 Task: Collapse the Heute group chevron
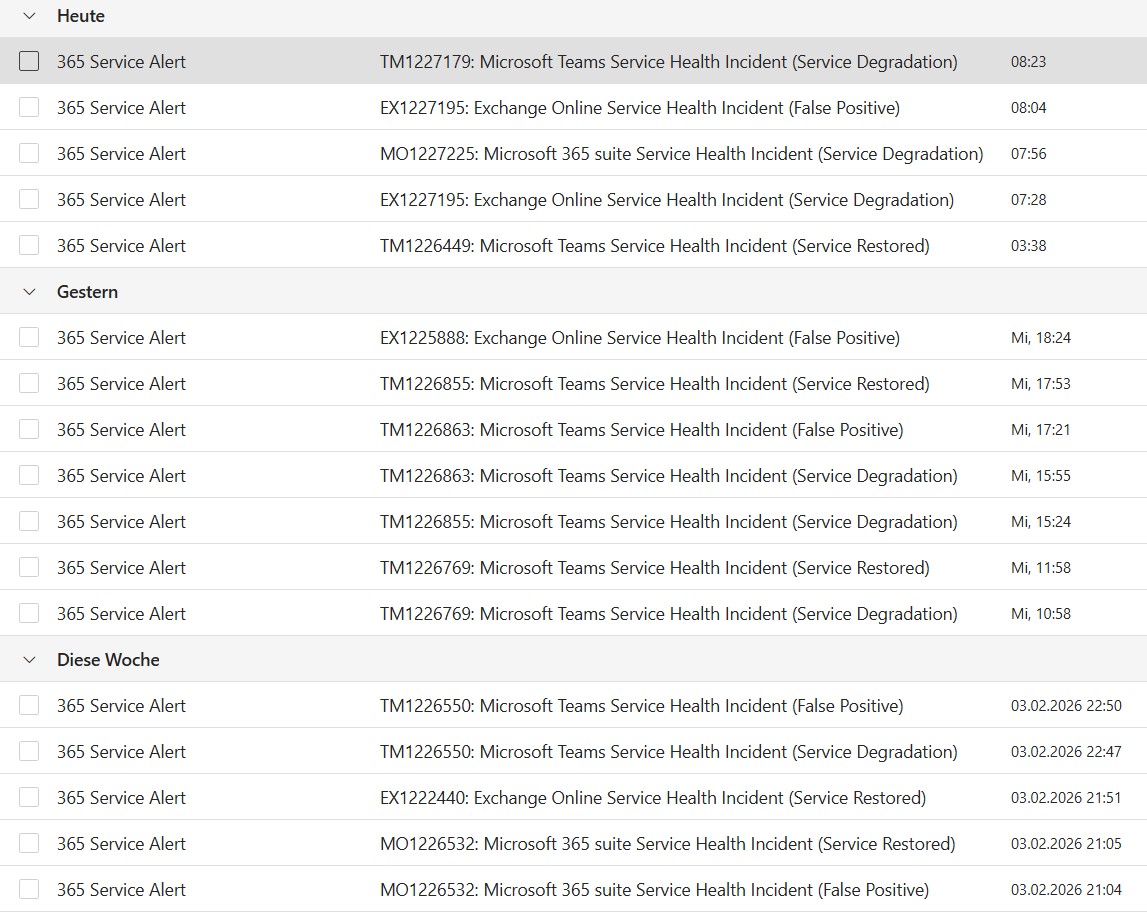[29, 16]
